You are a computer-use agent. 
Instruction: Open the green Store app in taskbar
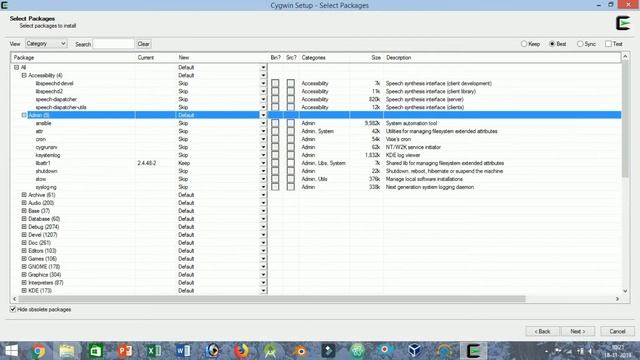[x=96, y=351]
